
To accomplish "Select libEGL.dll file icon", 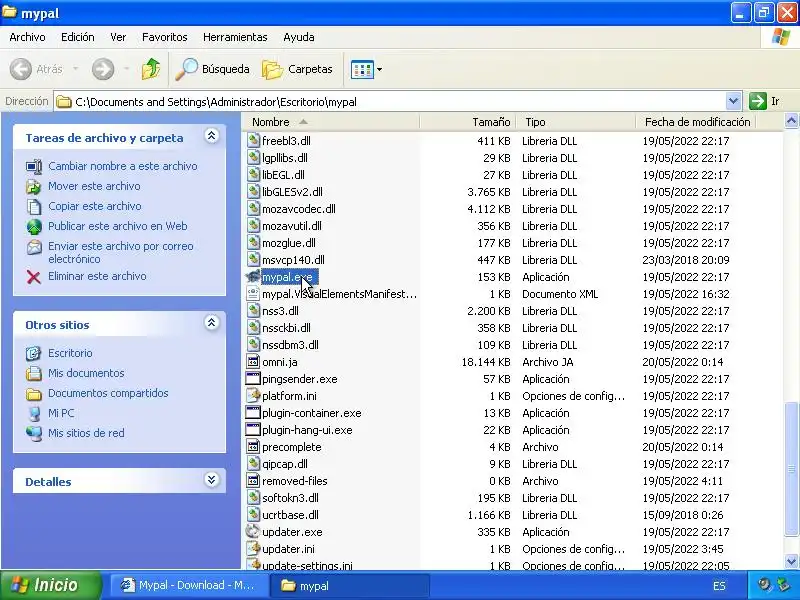I will pos(253,175).
